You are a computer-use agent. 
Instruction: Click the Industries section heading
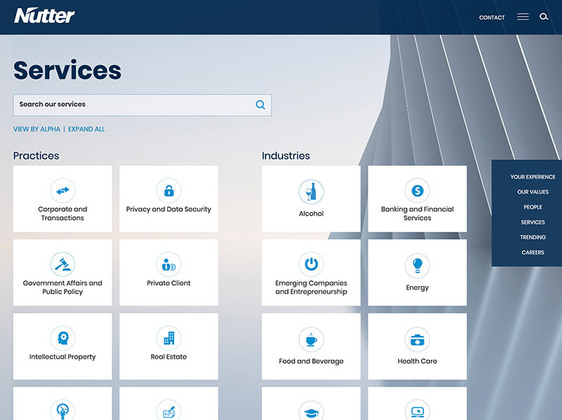pos(286,156)
